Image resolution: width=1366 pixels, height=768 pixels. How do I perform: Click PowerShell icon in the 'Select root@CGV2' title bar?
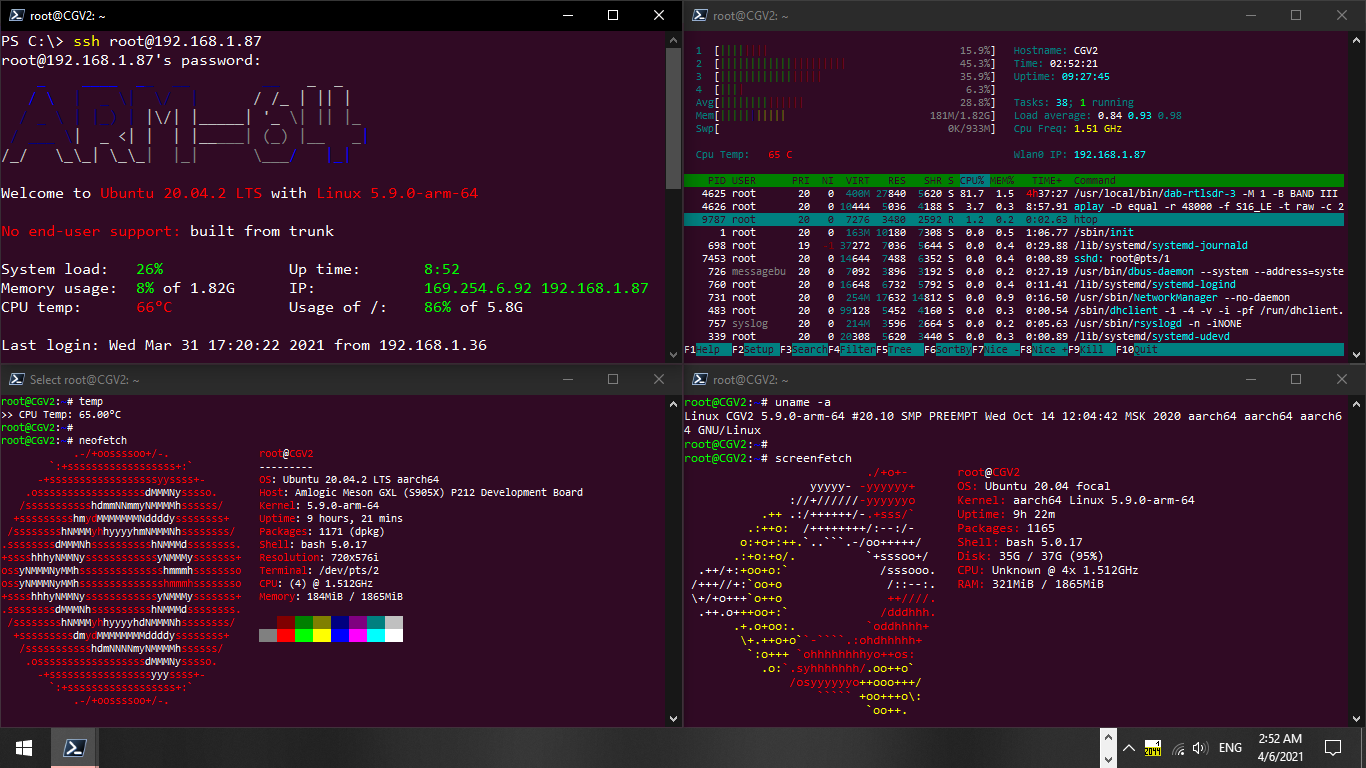pyautogui.click(x=17, y=380)
